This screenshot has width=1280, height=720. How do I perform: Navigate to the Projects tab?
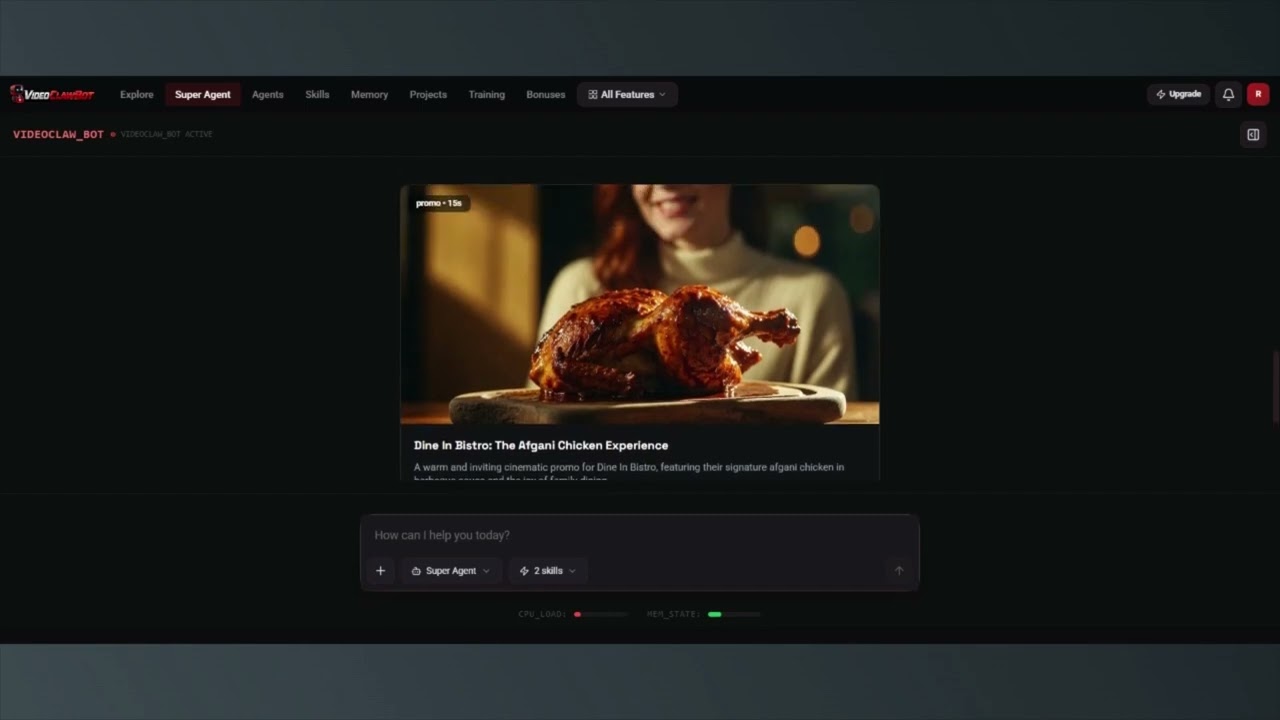coord(428,94)
